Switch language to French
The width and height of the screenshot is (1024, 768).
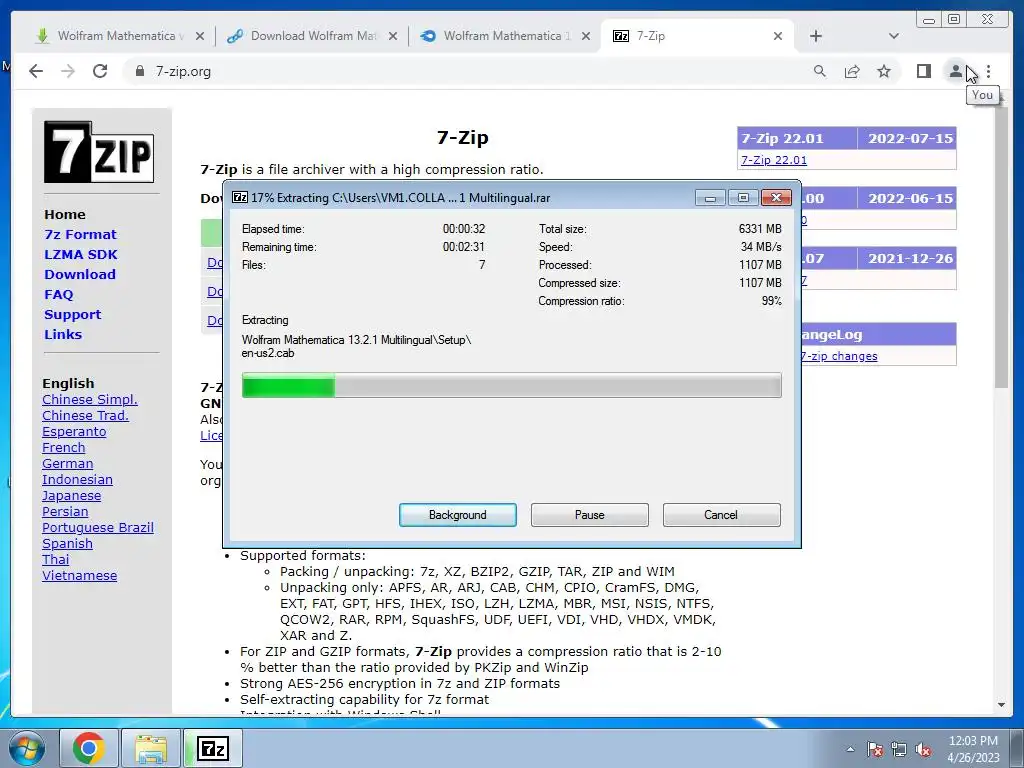63,447
